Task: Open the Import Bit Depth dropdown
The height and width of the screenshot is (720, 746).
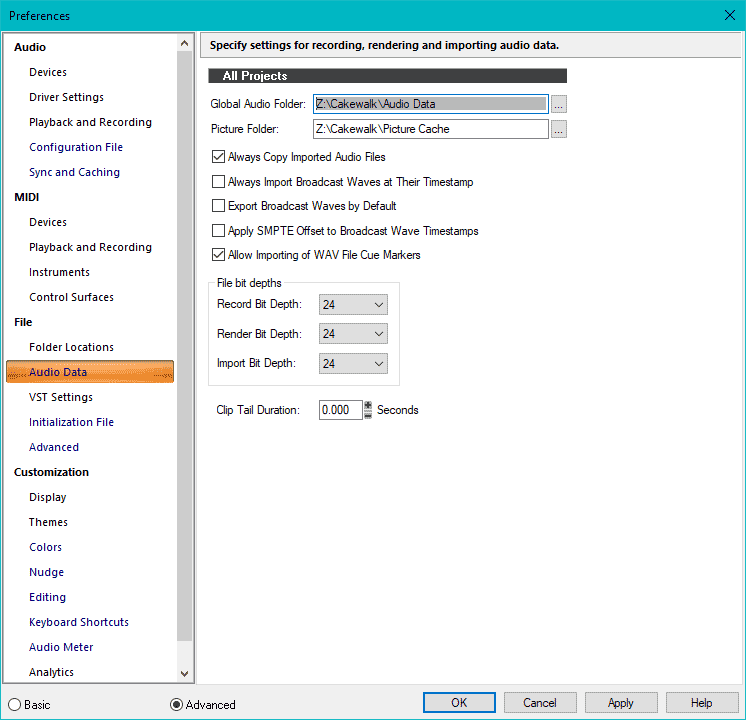Action: [x=353, y=364]
